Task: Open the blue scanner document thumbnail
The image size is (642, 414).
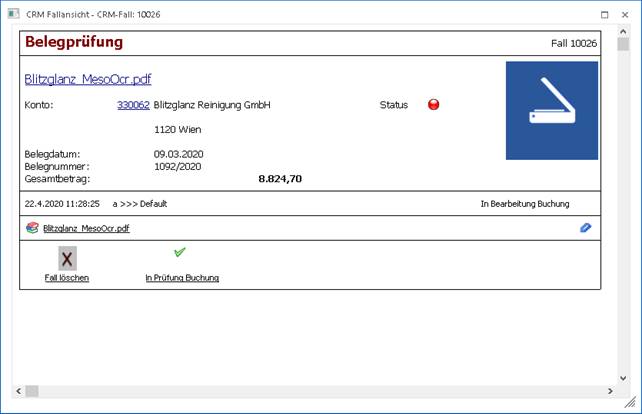Action: [x=551, y=110]
